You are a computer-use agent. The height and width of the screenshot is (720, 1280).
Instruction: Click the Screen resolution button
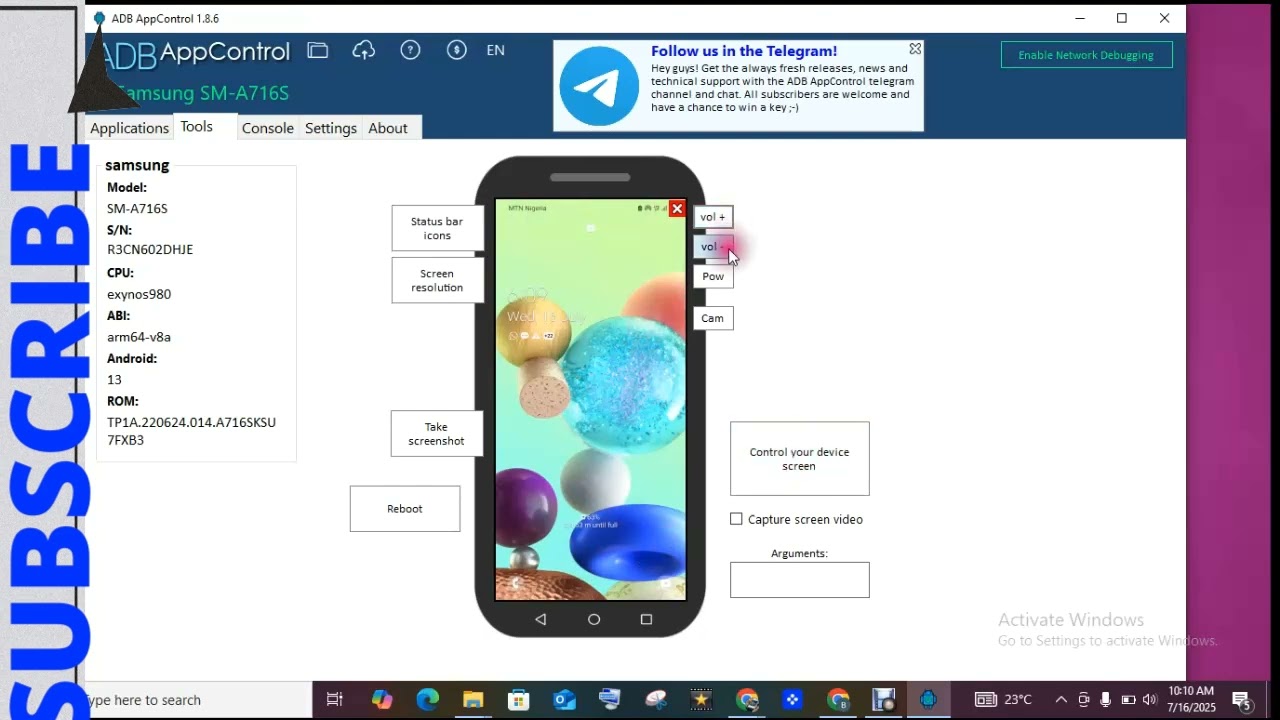[x=437, y=280]
